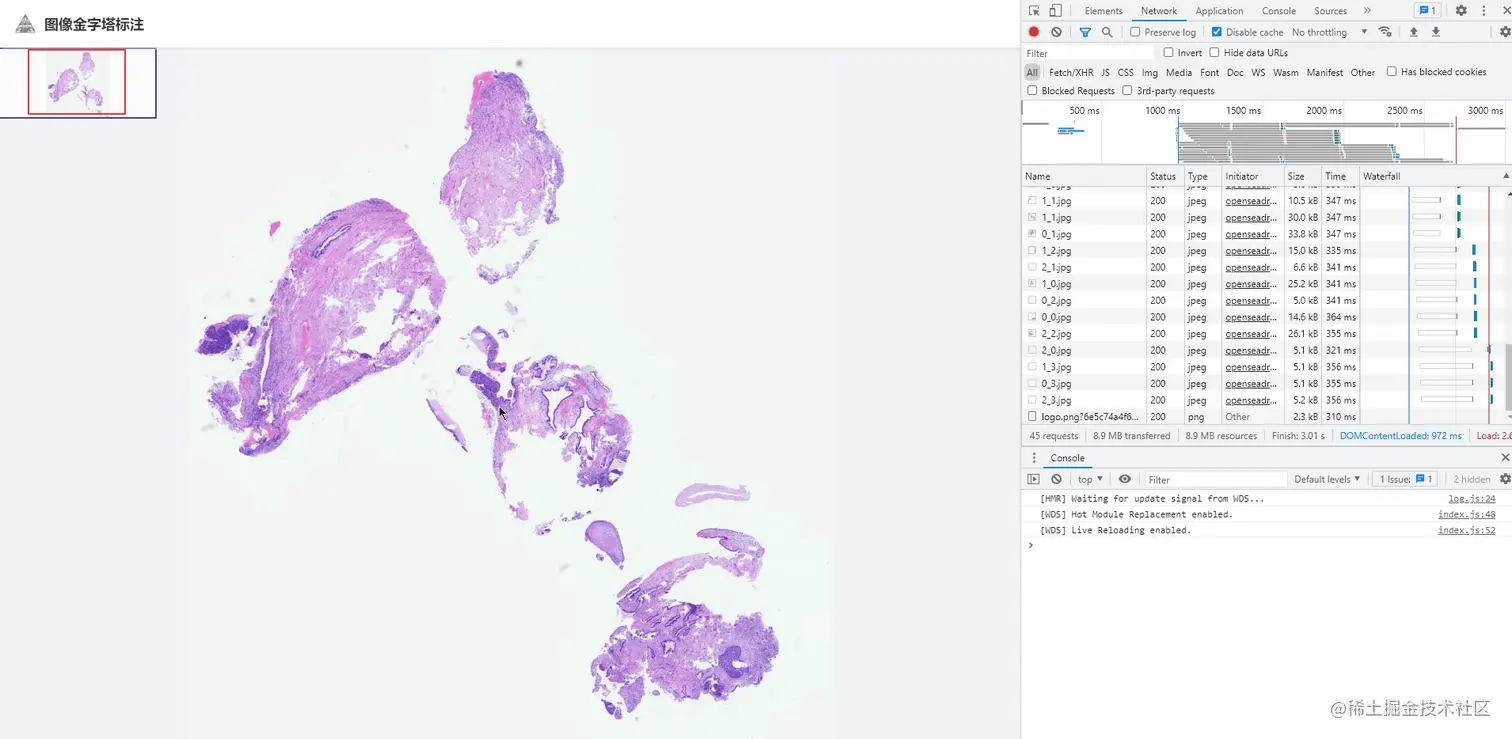
Task: Filter requests by WS type
Action: pyautogui.click(x=1258, y=73)
